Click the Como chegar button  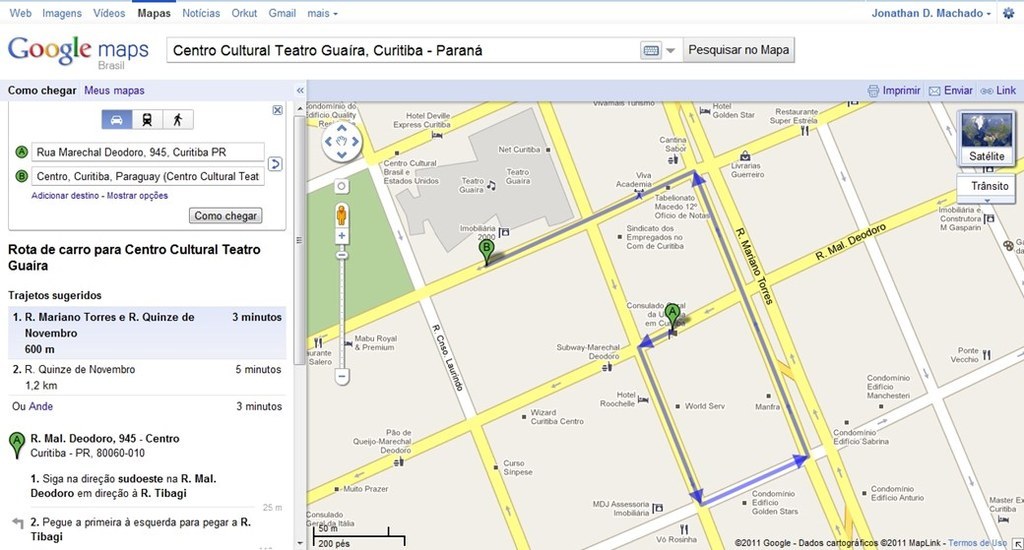pos(225,216)
